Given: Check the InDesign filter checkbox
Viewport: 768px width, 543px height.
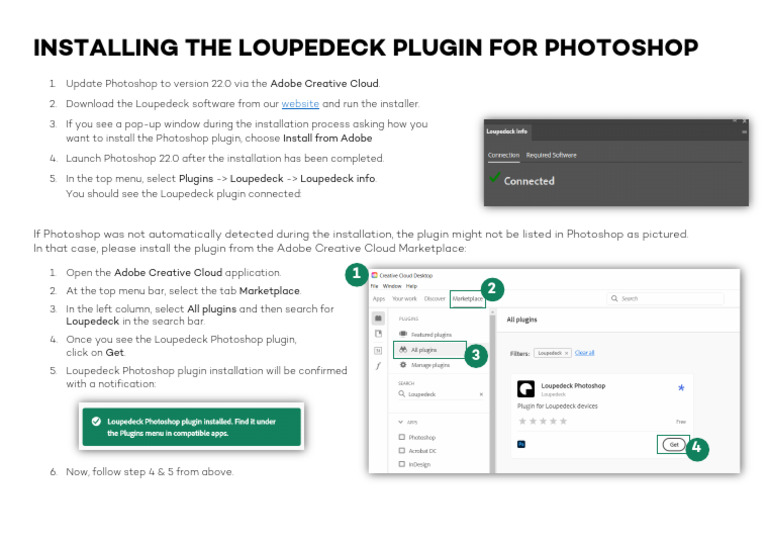Looking at the screenshot, I should 402,464.
